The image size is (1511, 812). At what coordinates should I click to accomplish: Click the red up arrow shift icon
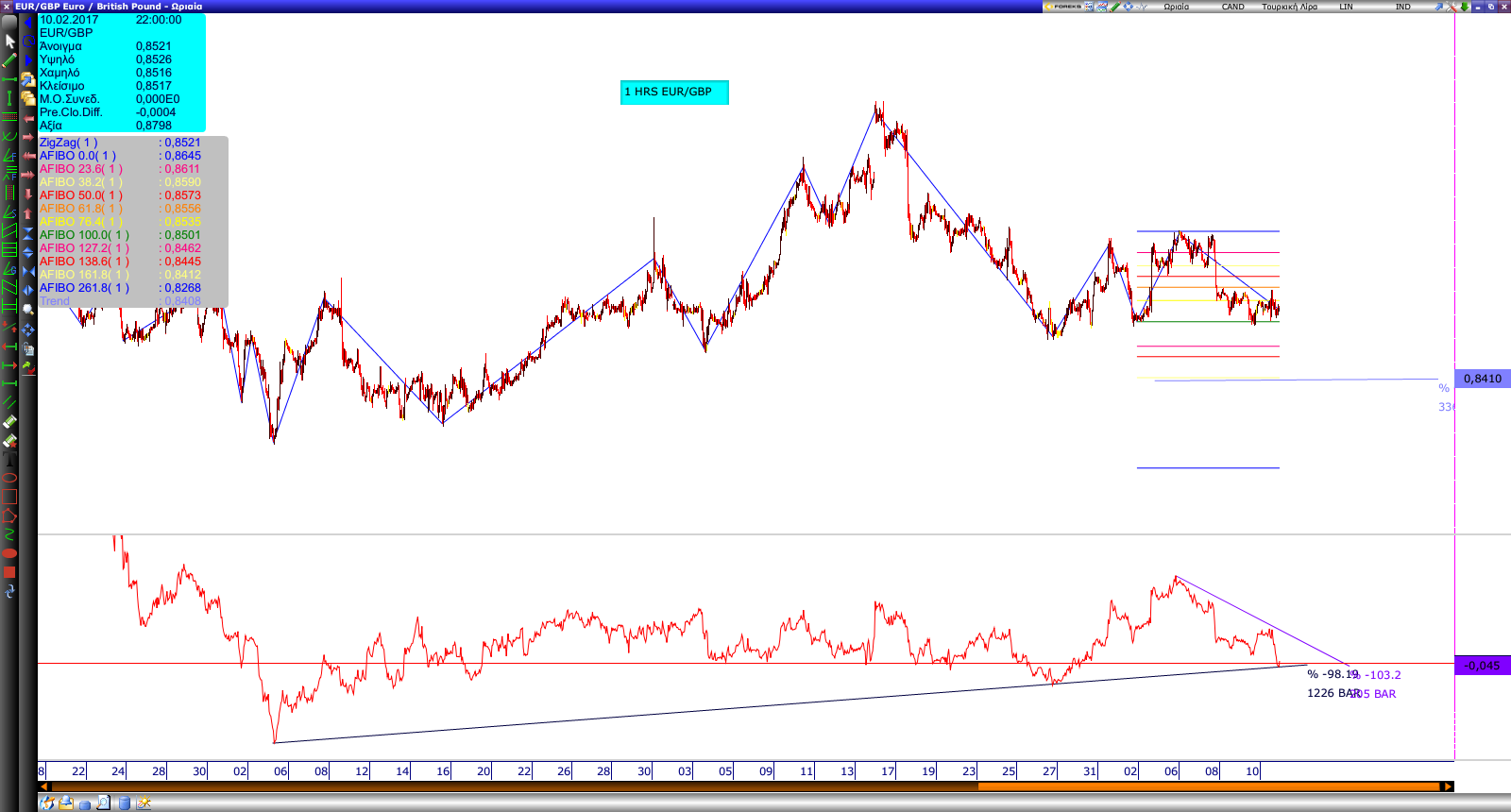tap(27, 213)
